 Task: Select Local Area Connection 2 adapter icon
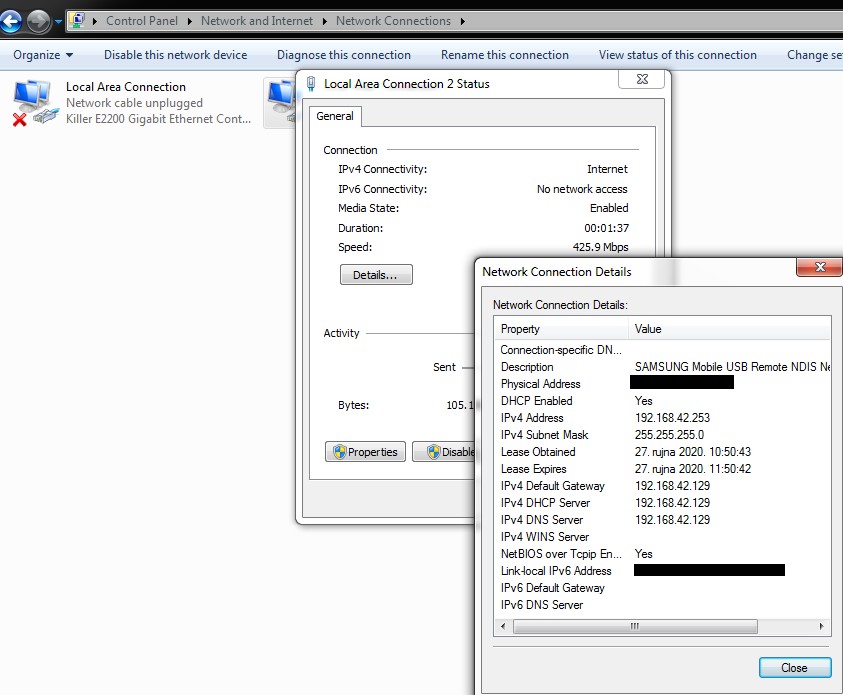(x=280, y=101)
